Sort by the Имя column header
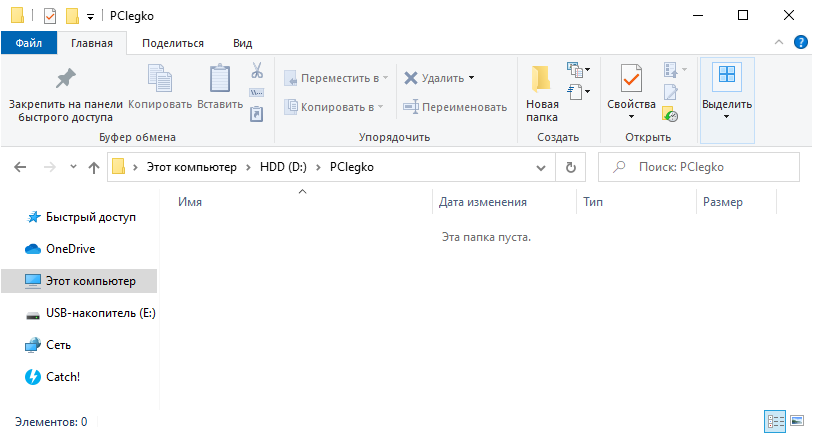Viewport: 813px width, 434px height. coord(190,202)
